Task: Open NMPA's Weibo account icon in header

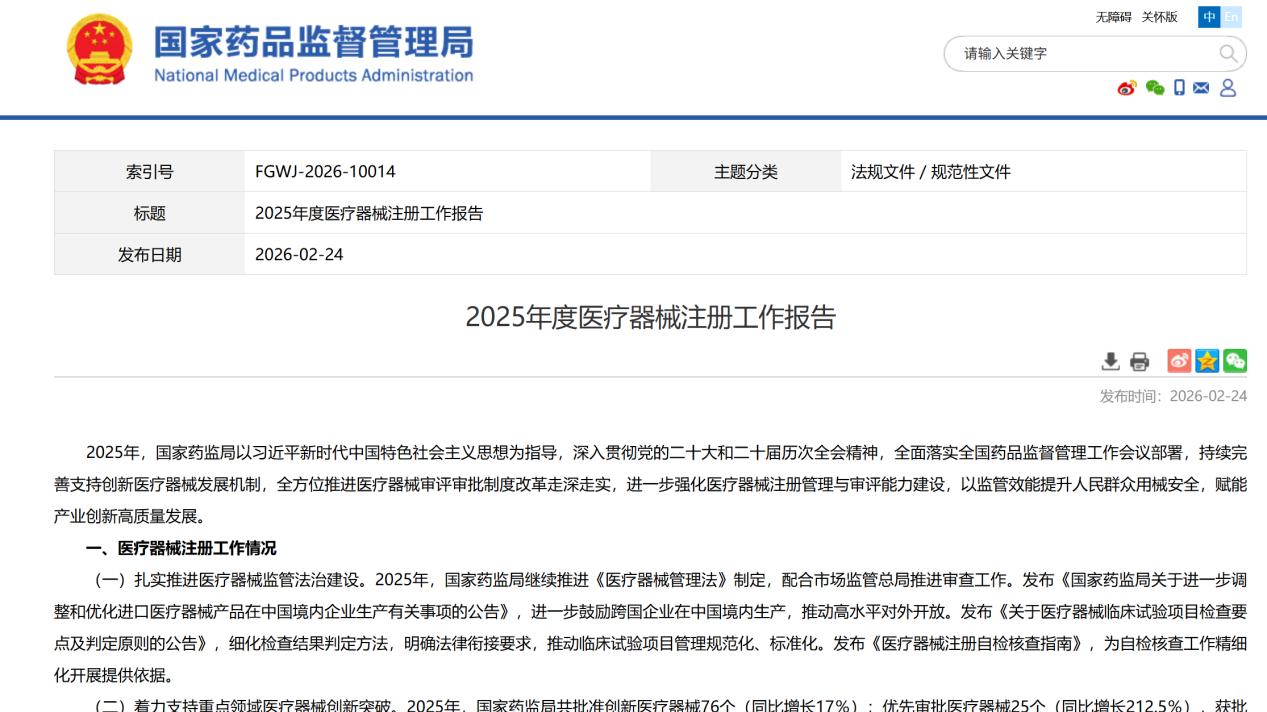Action: 1126,87
